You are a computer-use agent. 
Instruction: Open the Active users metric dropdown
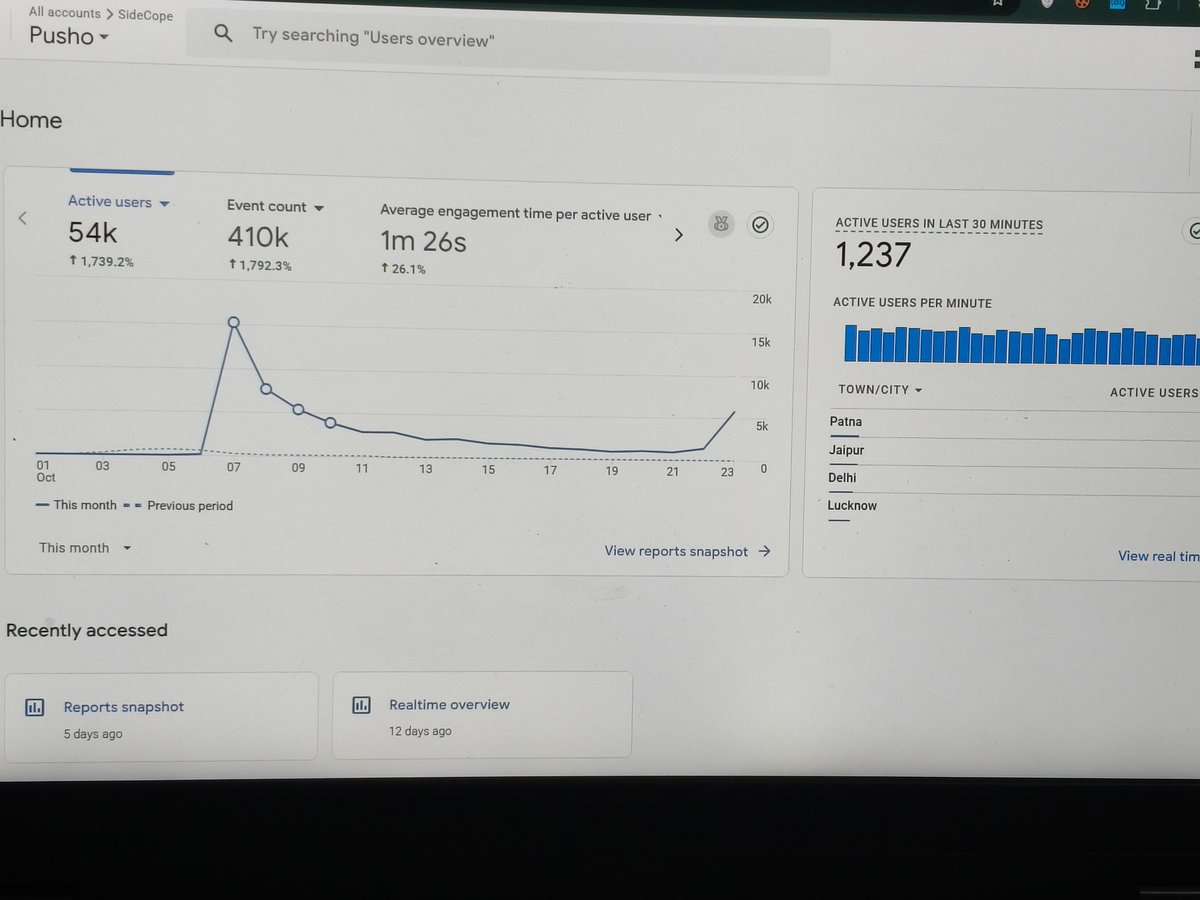click(119, 202)
